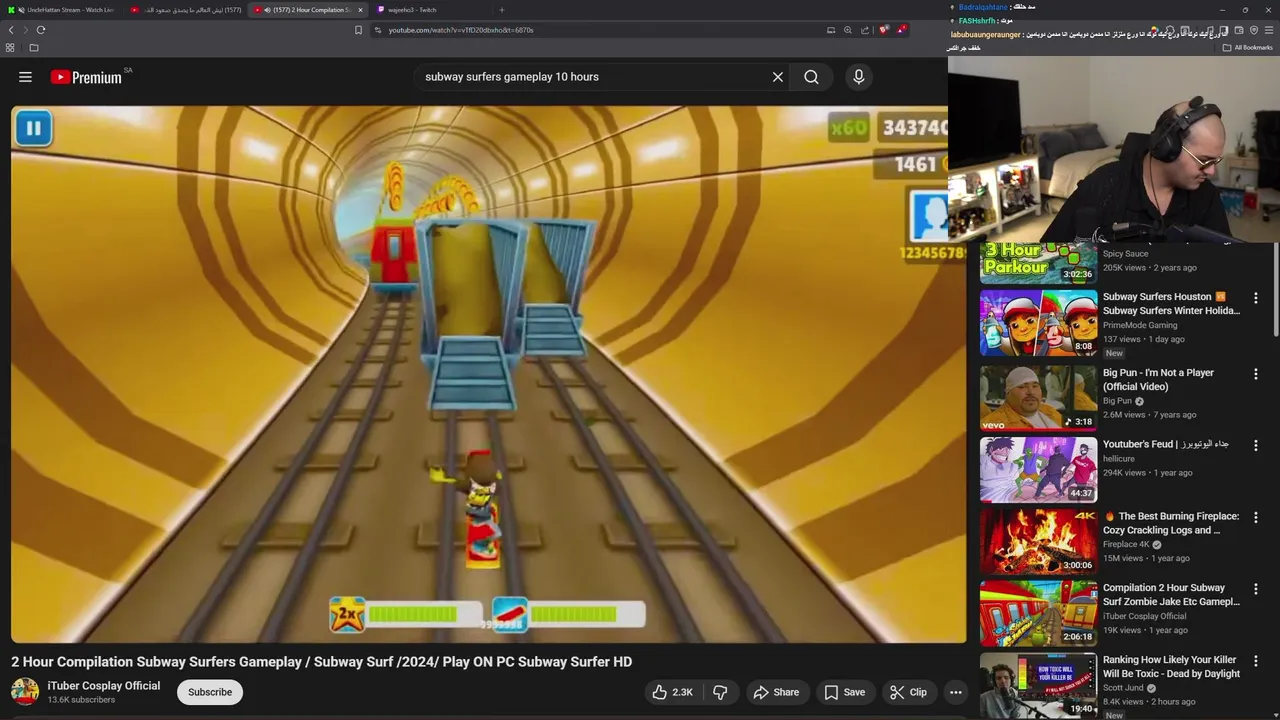The image size is (1280, 720).
Task: Open Subway Surf Zombie Jake thumbnail
Action: (x=1038, y=613)
